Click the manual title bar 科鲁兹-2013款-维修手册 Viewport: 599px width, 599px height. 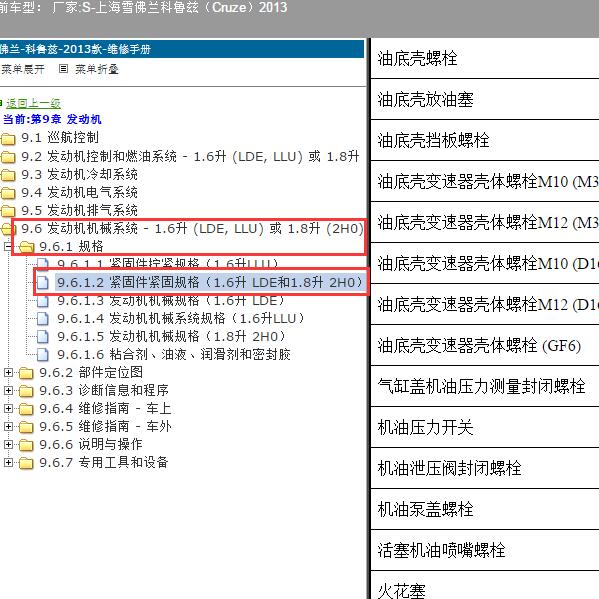[182, 49]
